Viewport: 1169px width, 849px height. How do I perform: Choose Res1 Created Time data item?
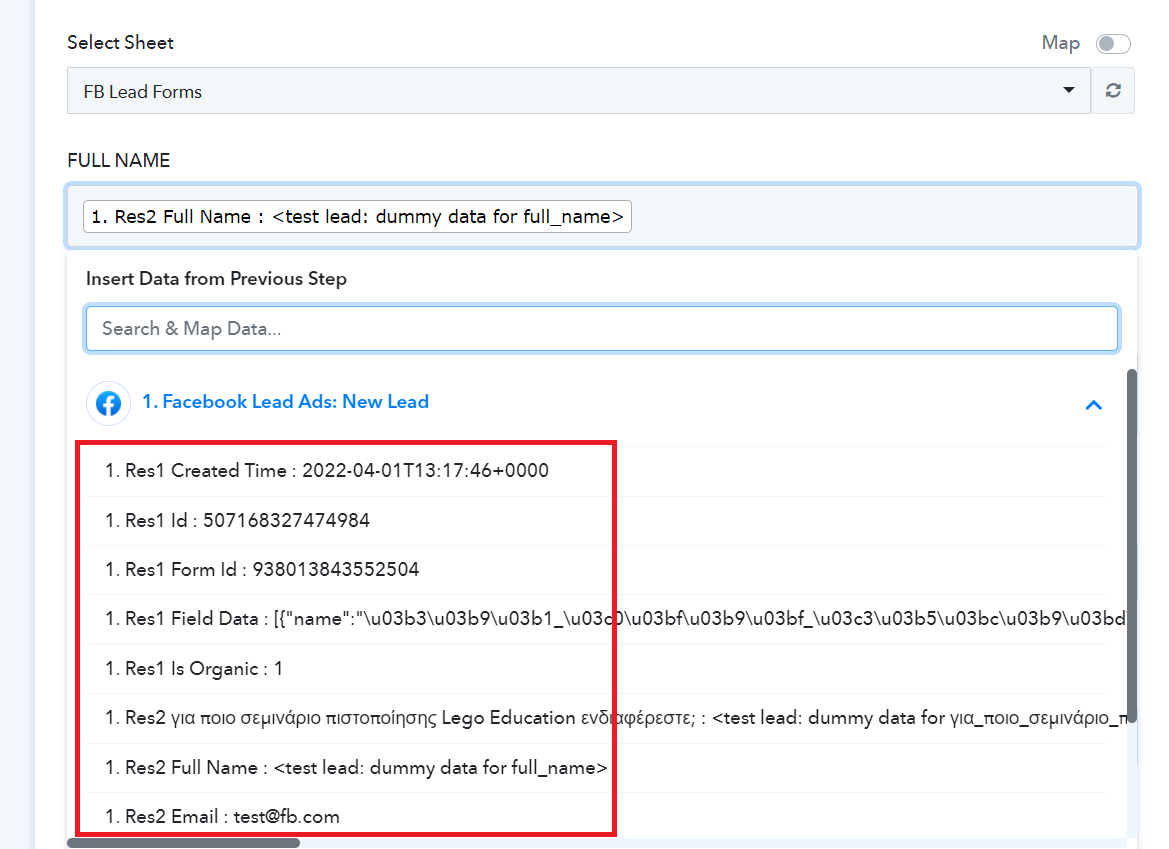click(x=327, y=471)
